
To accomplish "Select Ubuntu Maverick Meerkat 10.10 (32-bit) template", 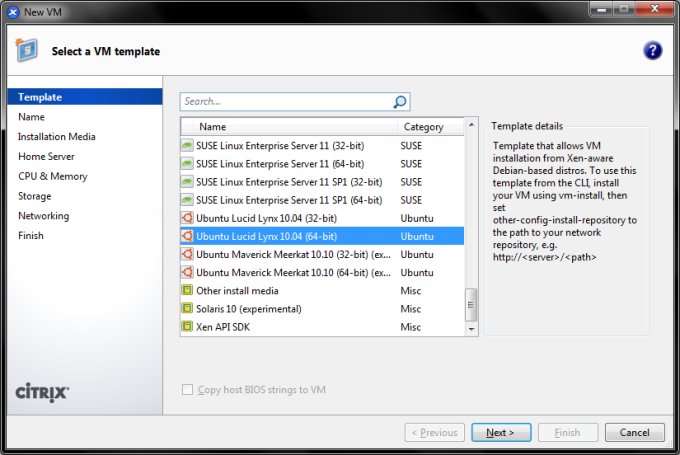I will tap(322, 254).
